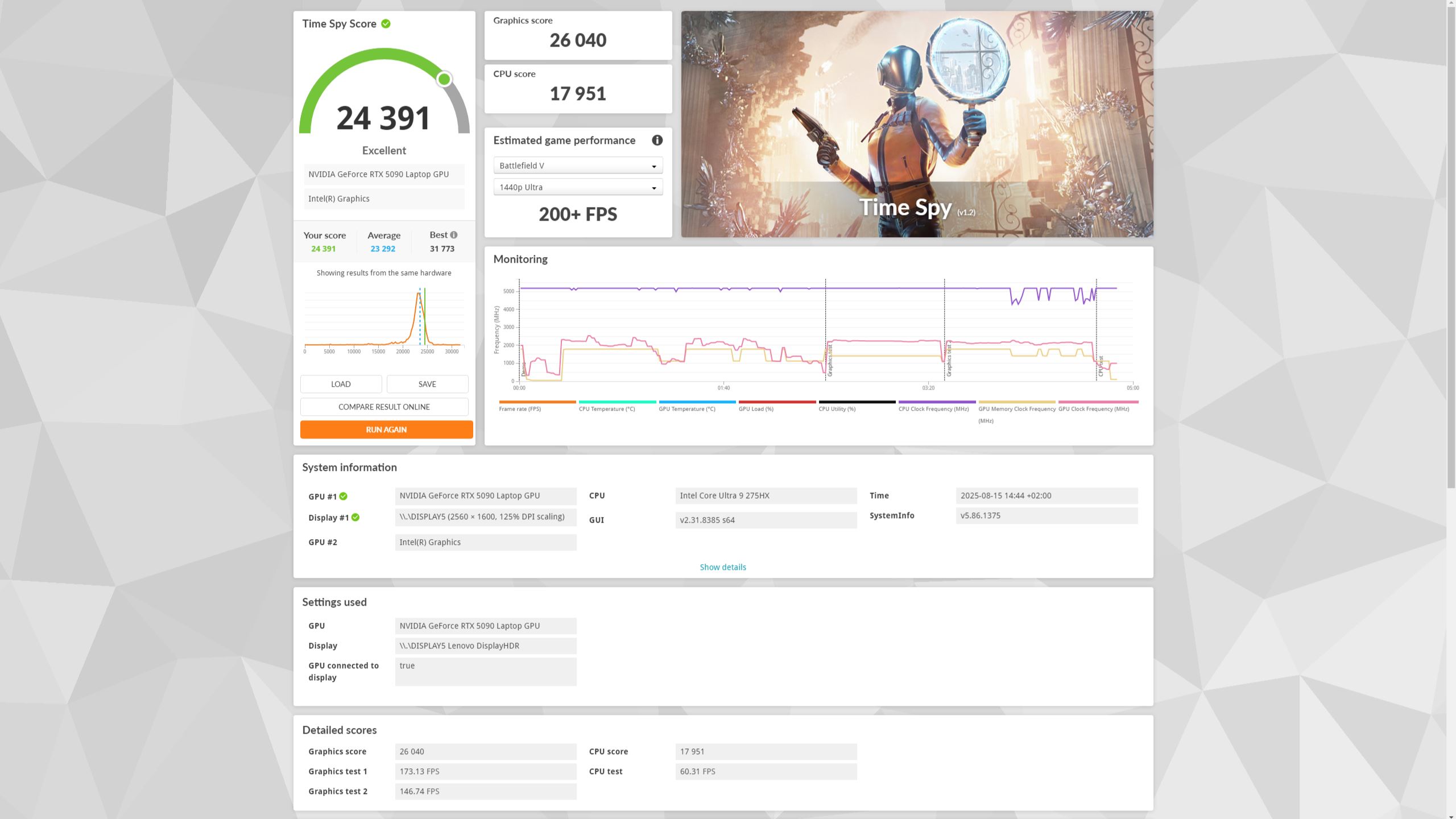Click the LOAD button
The width and height of the screenshot is (1456, 819).
(341, 384)
